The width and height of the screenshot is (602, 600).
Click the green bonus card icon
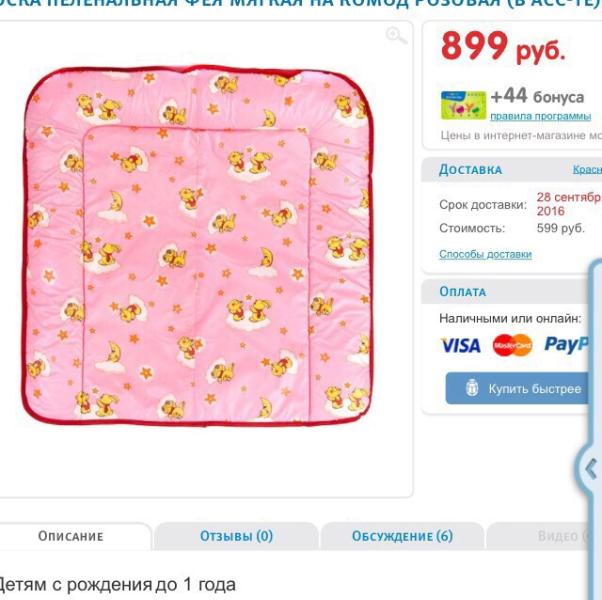[463, 105]
